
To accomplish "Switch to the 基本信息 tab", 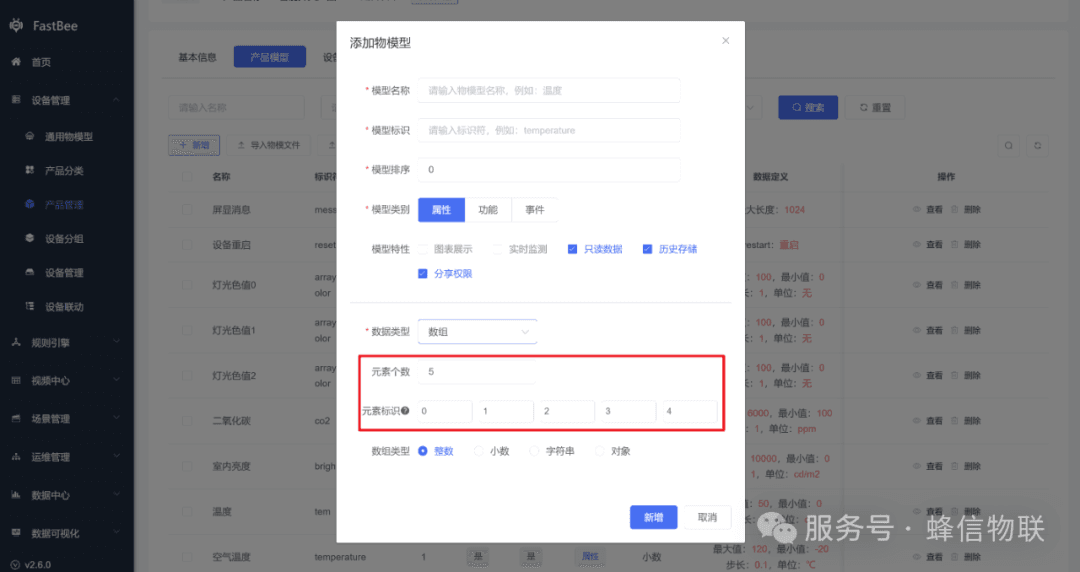I will [198, 57].
